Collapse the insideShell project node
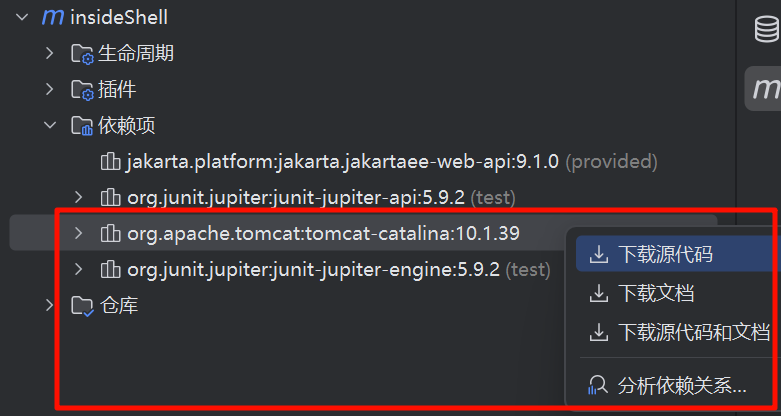This screenshot has height=416, width=781. click(23, 18)
